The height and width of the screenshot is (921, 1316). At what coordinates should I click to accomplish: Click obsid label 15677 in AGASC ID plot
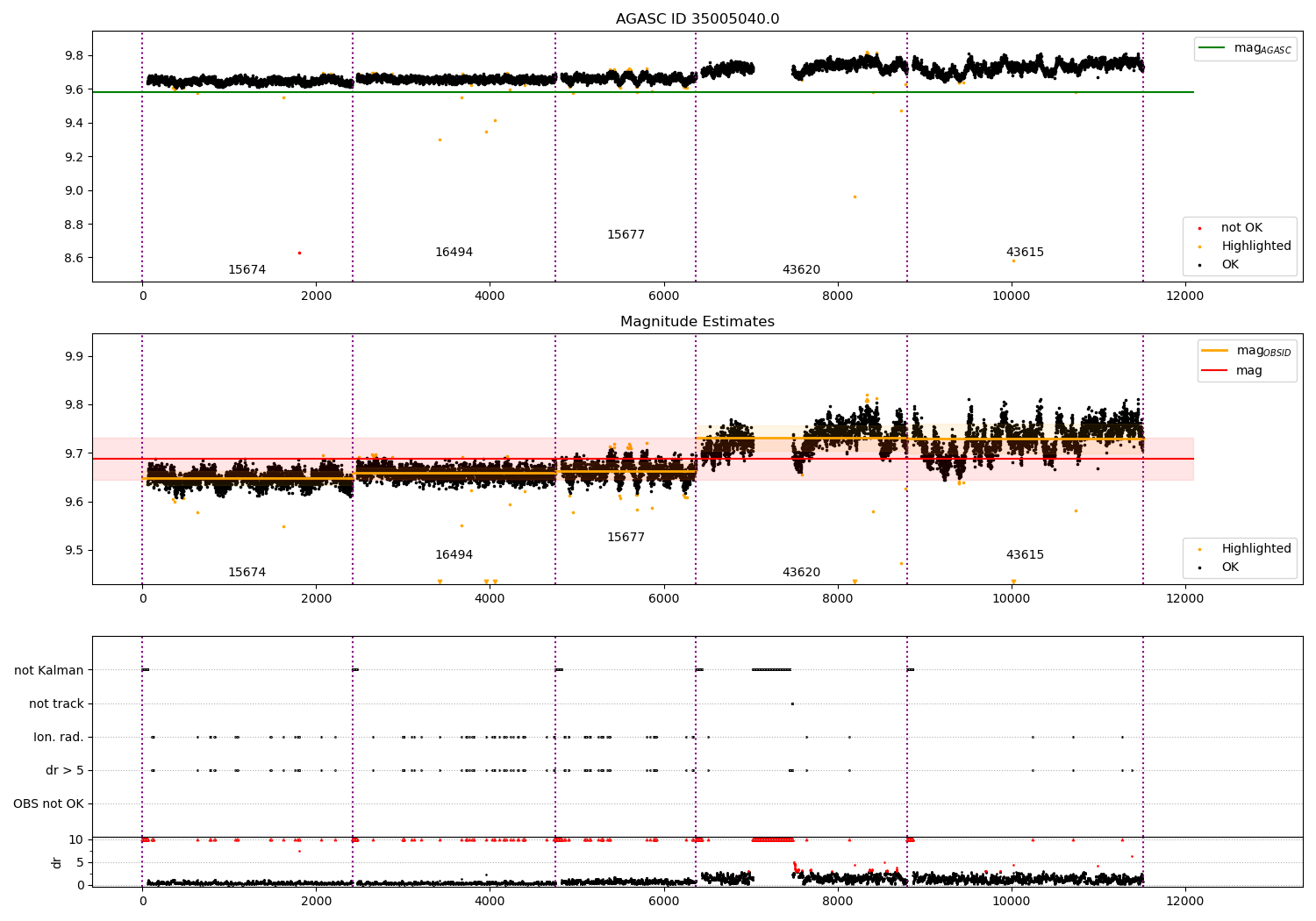tap(626, 235)
